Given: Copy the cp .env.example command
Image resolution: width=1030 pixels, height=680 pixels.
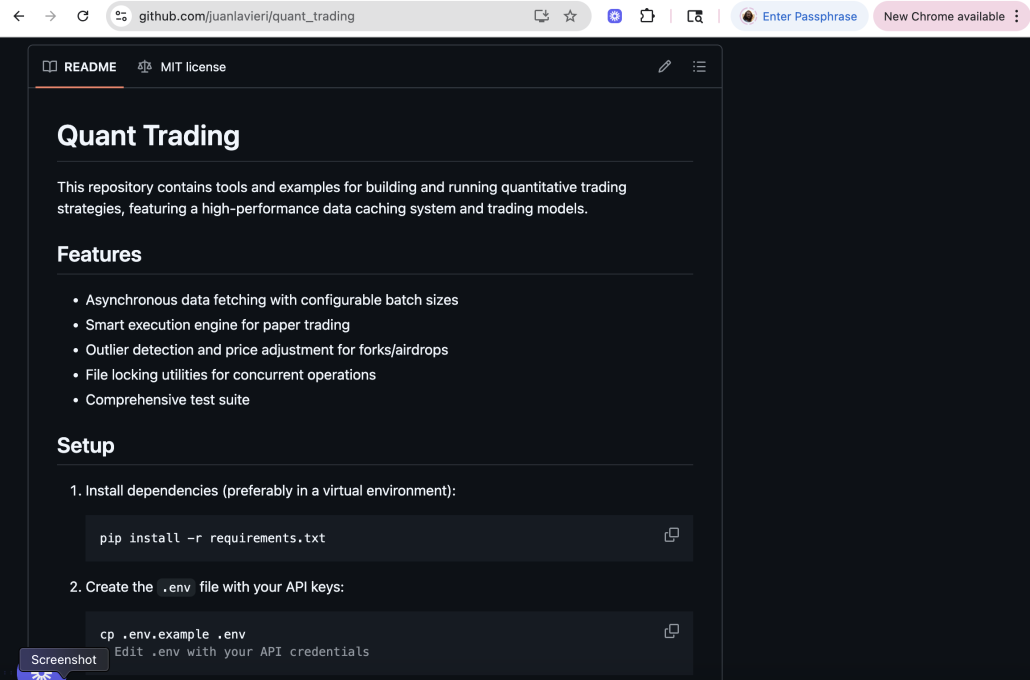Looking at the screenshot, I should click(671, 631).
